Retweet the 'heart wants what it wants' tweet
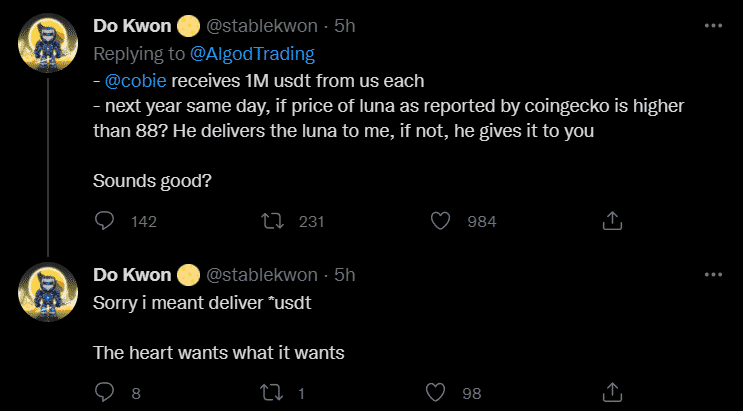743x411 pixels. pos(270,391)
